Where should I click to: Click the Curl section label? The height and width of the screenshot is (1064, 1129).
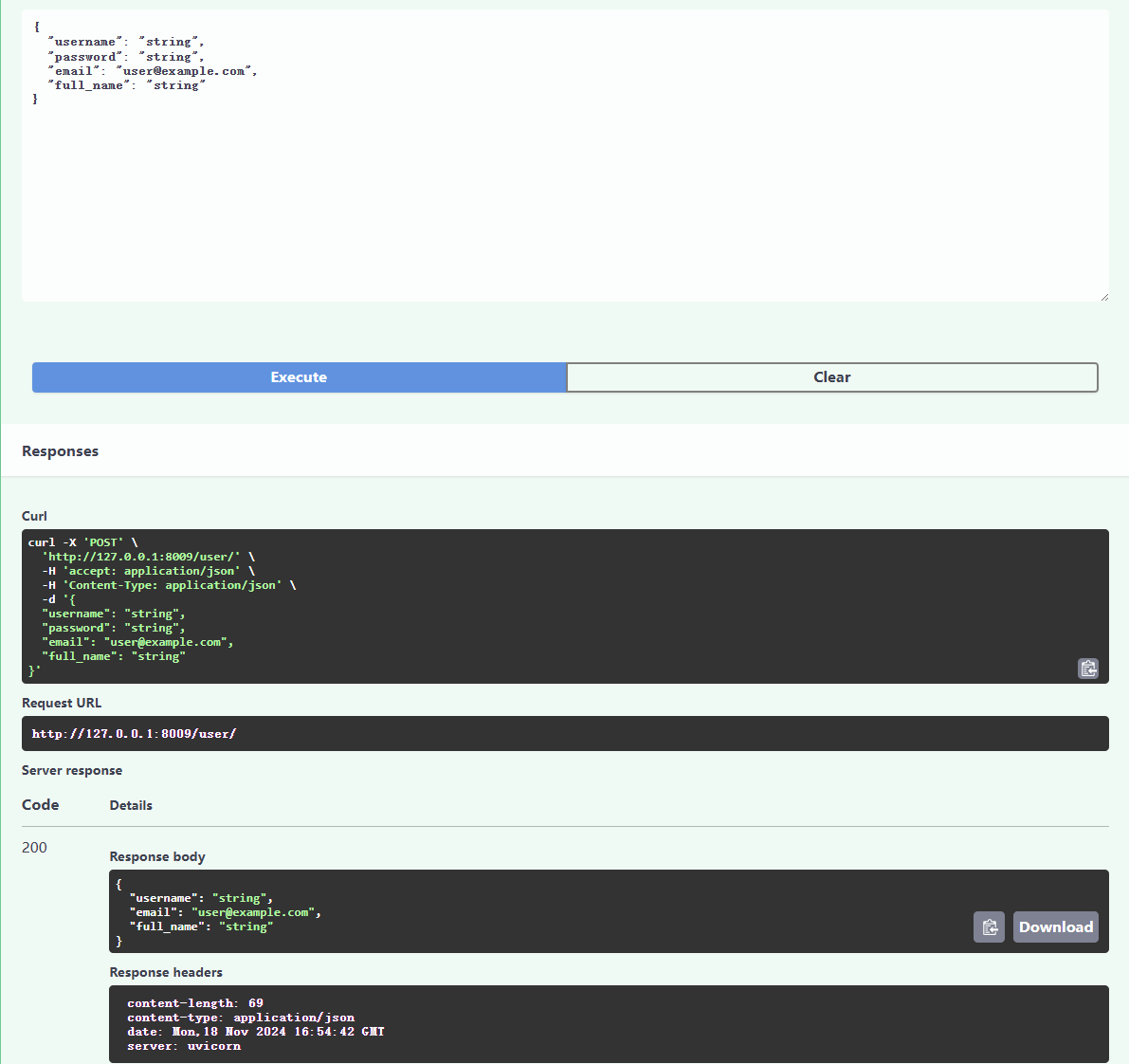click(x=34, y=516)
